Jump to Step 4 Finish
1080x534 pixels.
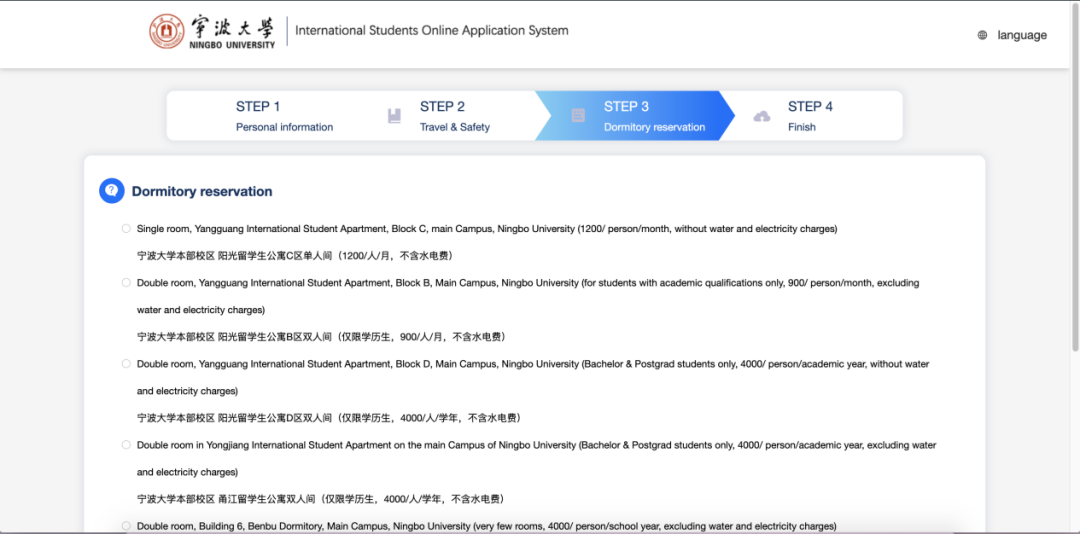coord(809,116)
